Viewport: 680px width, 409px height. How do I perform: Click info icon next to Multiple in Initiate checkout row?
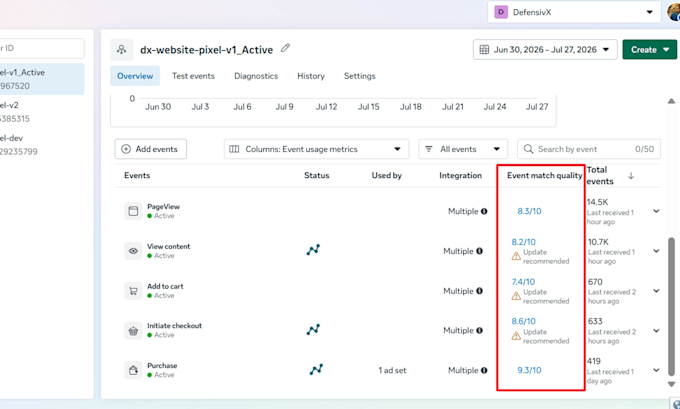pos(479,330)
